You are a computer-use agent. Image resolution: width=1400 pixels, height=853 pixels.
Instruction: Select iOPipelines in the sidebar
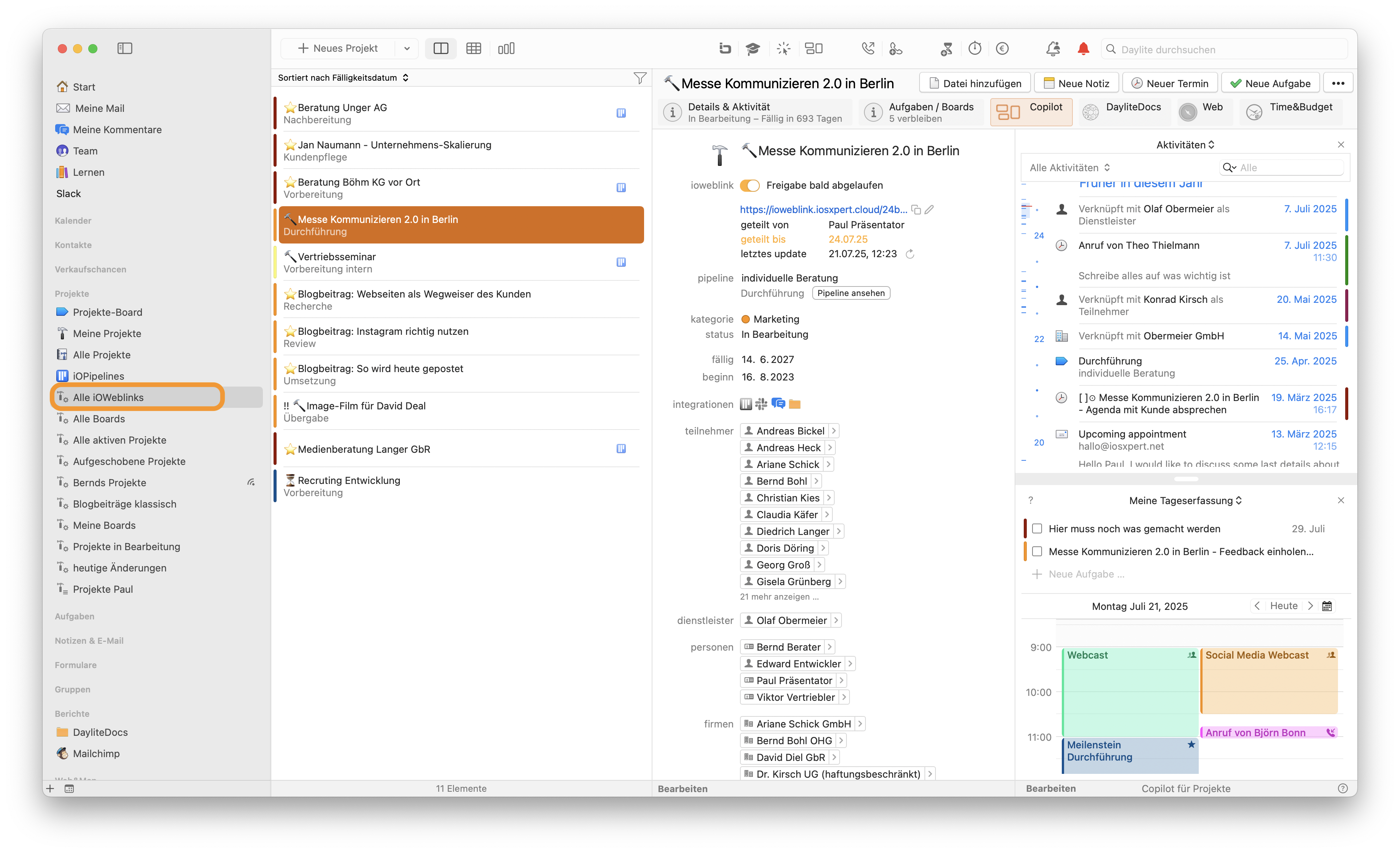point(98,376)
